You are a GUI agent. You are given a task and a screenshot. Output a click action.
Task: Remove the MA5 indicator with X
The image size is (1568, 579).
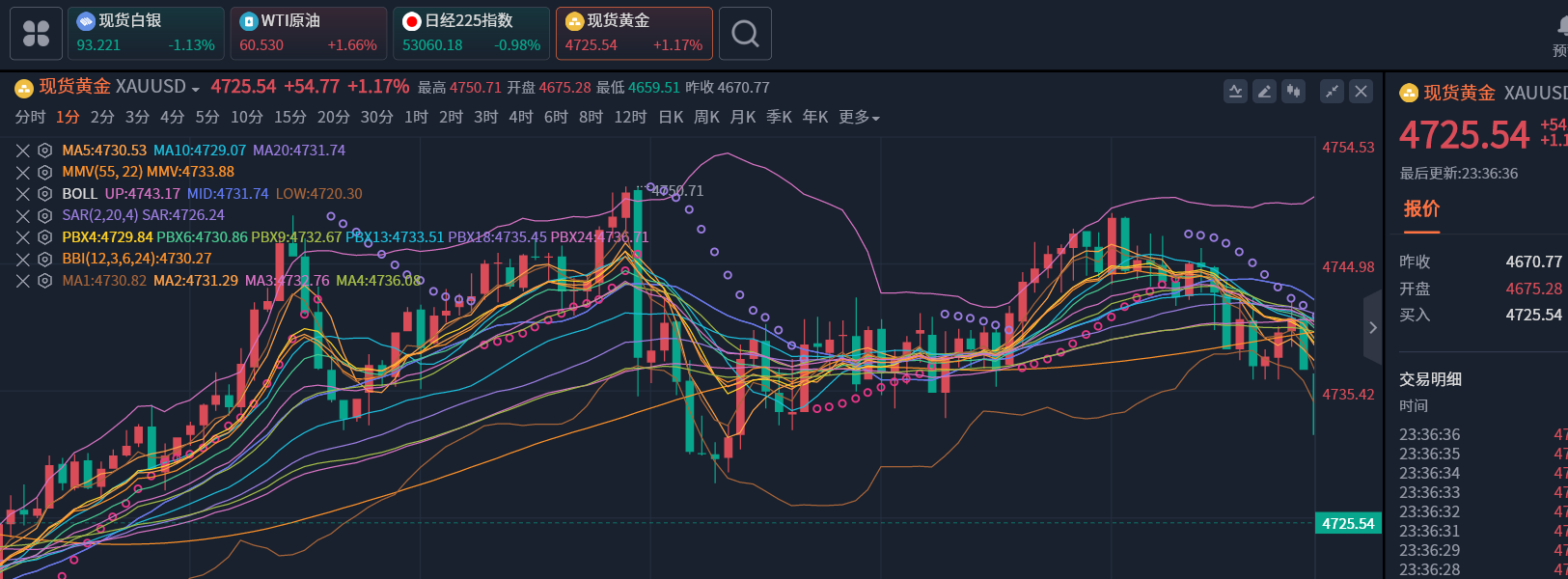click(x=23, y=151)
